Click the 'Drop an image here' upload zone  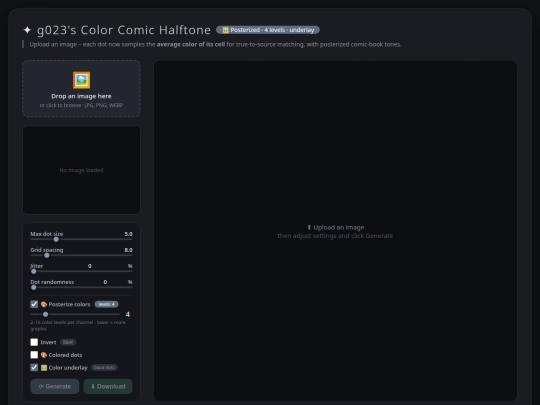point(81,89)
